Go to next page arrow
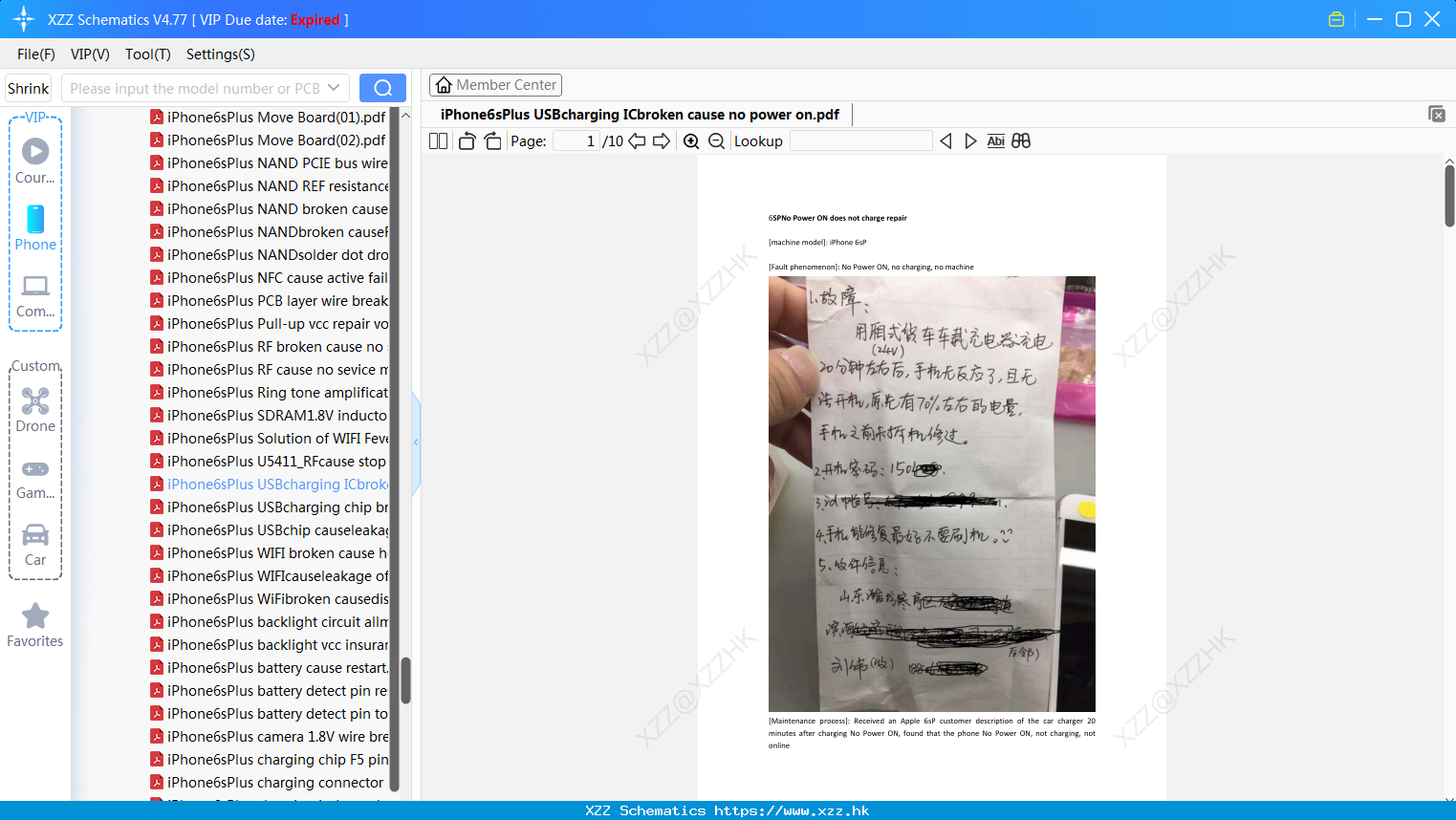The image size is (1456, 820). (x=662, y=141)
